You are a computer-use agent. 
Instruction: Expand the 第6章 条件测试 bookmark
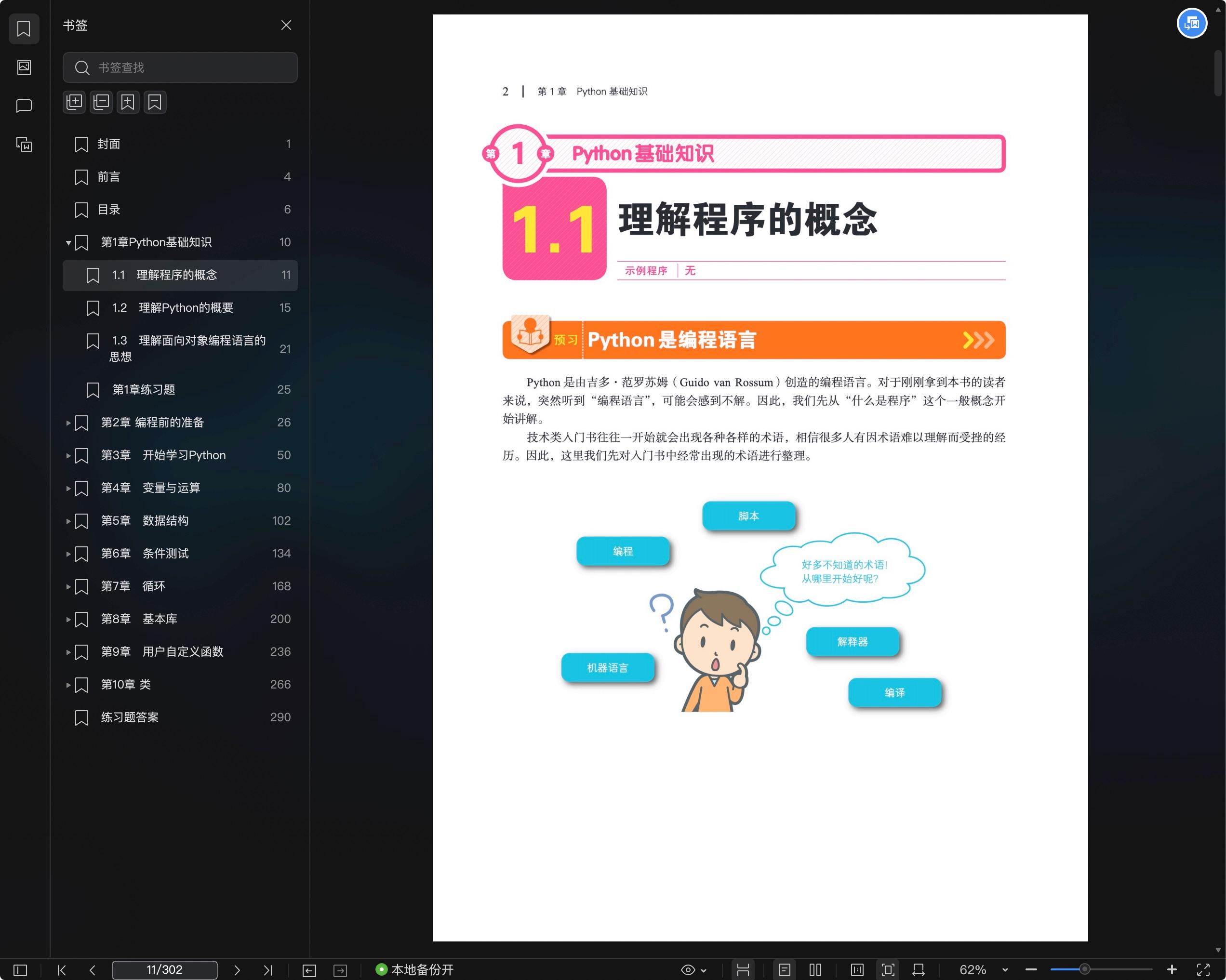pos(68,554)
